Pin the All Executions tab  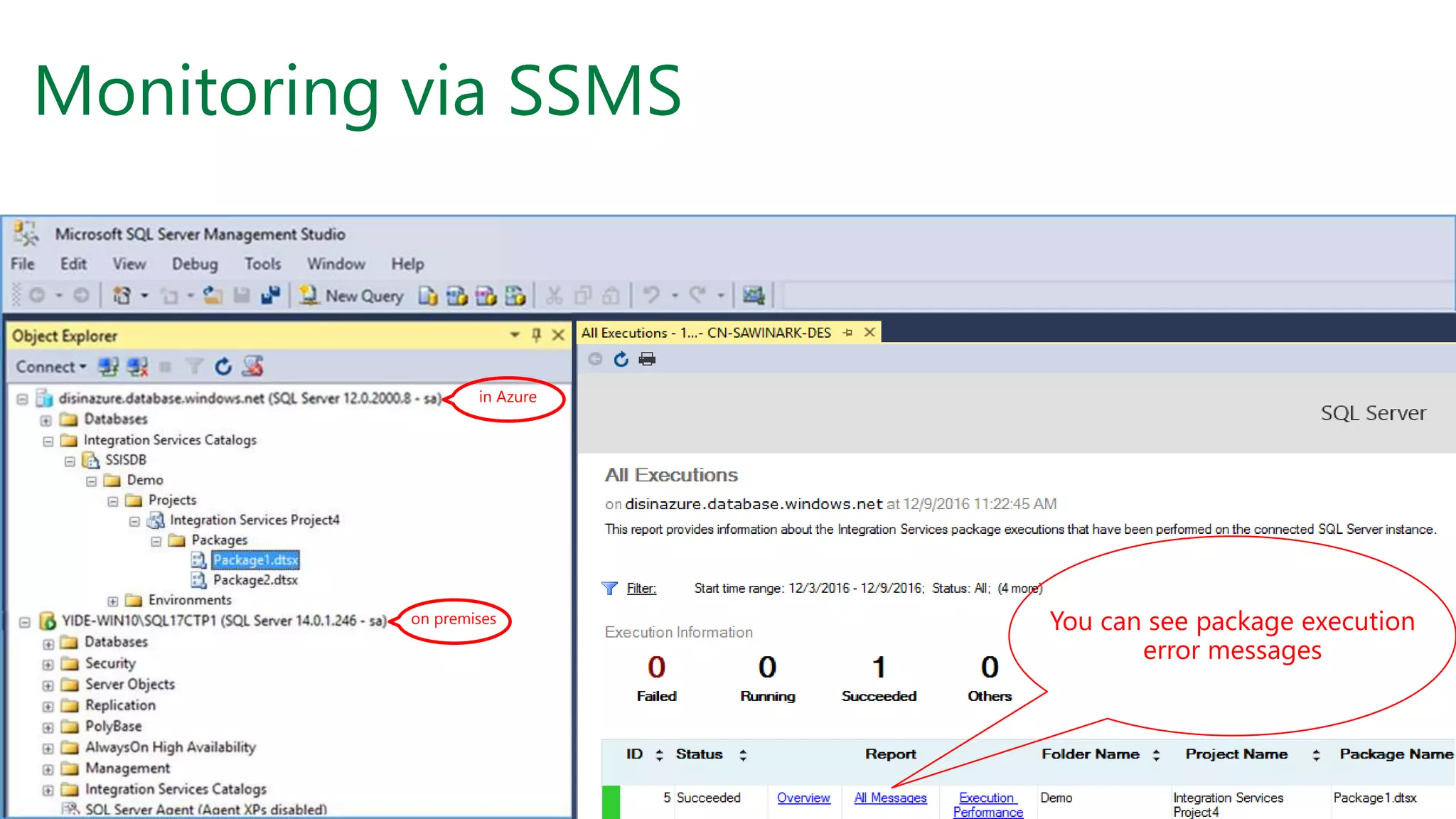(847, 332)
